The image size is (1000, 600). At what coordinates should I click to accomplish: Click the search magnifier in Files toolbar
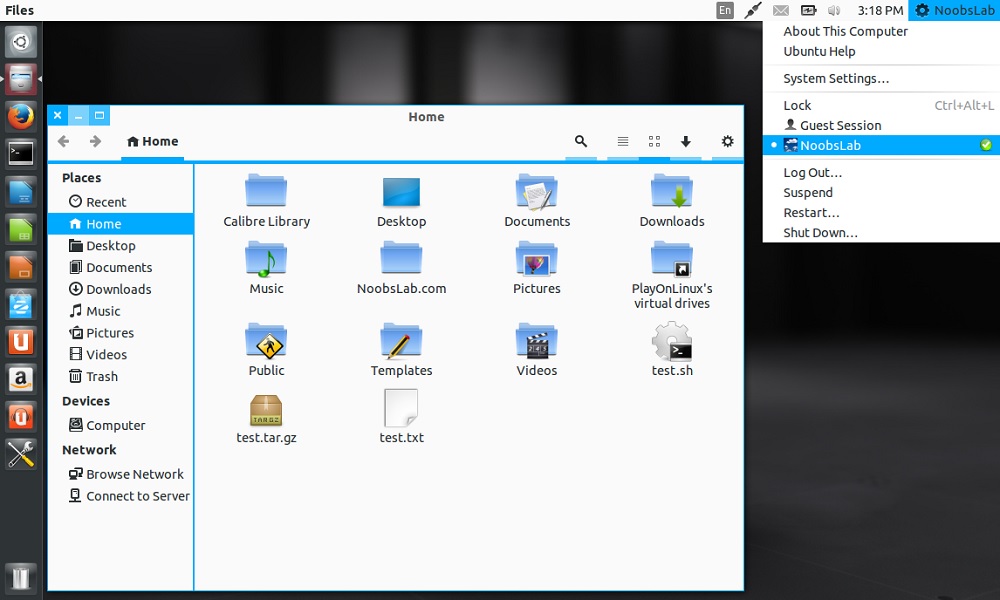point(580,142)
